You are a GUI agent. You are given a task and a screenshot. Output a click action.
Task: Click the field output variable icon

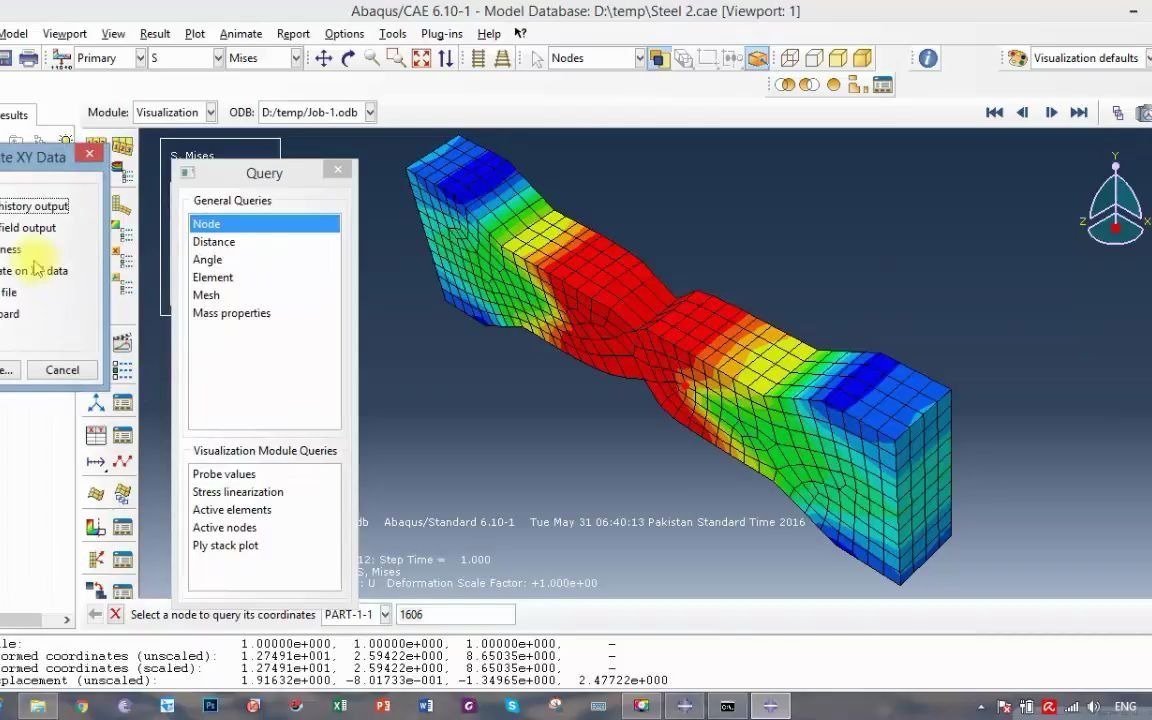pos(62,58)
